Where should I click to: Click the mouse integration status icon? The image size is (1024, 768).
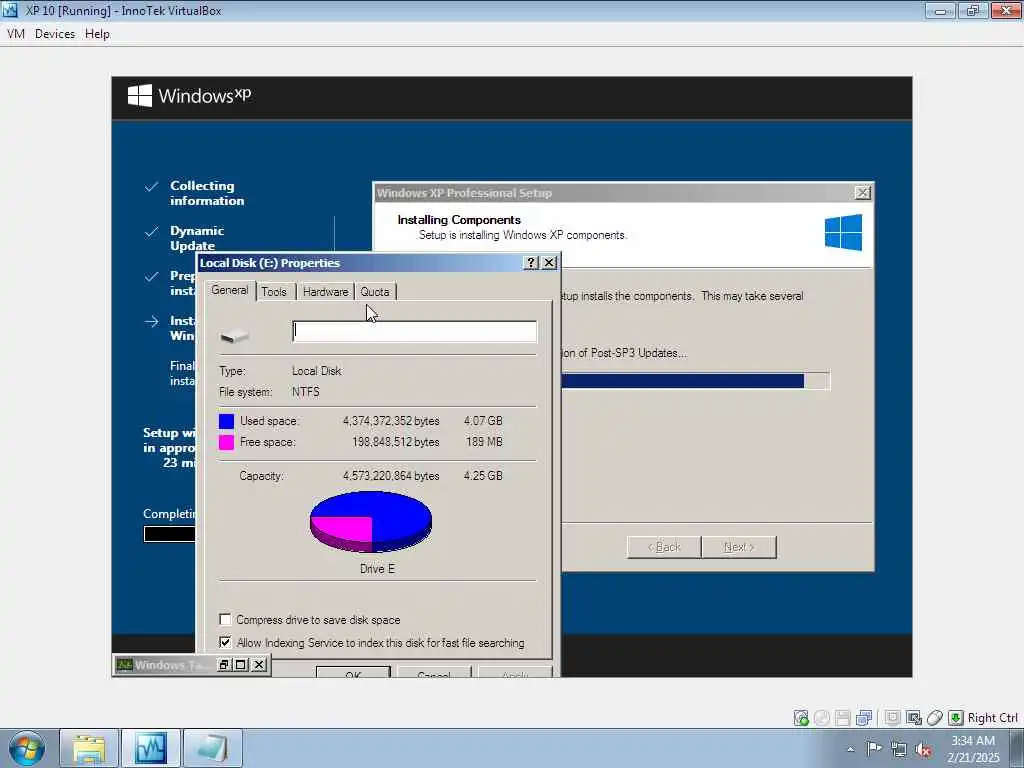click(x=935, y=718)
